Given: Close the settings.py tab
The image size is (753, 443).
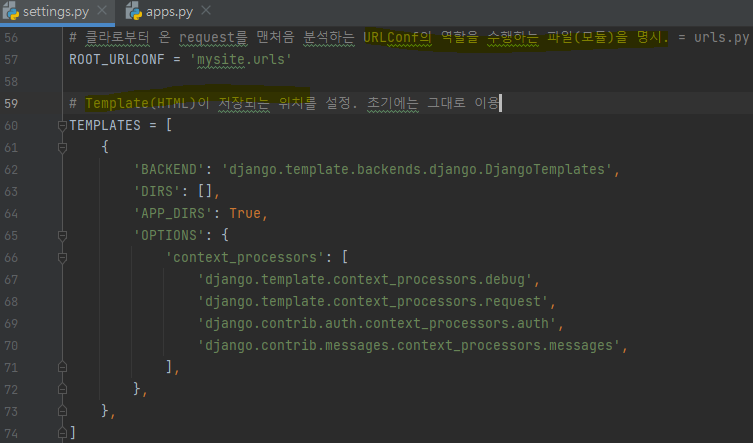Looking at the screenshot, I should pyautogui.click(x=102, y=10).
